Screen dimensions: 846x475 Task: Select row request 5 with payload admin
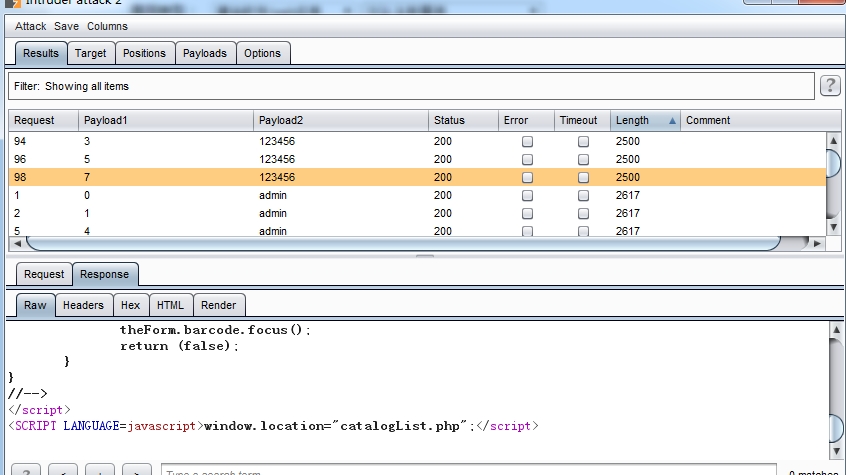(417, 230)
